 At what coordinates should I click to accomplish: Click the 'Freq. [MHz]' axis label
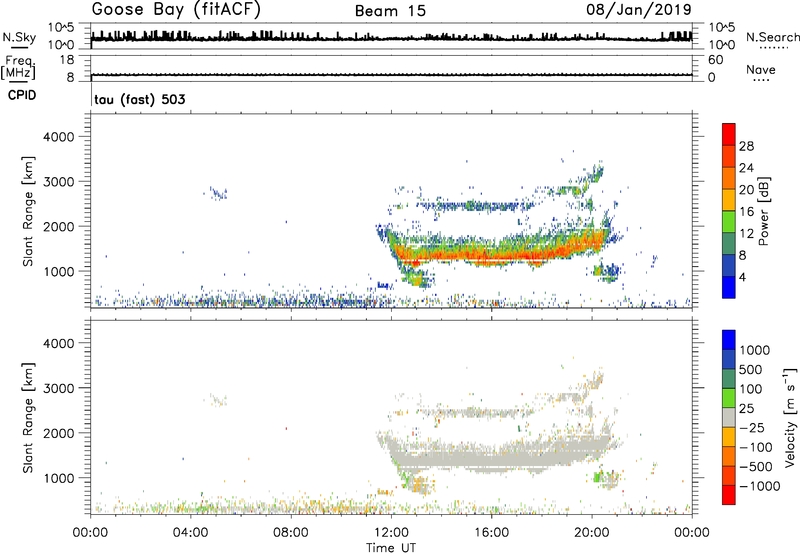coord(18,68)
